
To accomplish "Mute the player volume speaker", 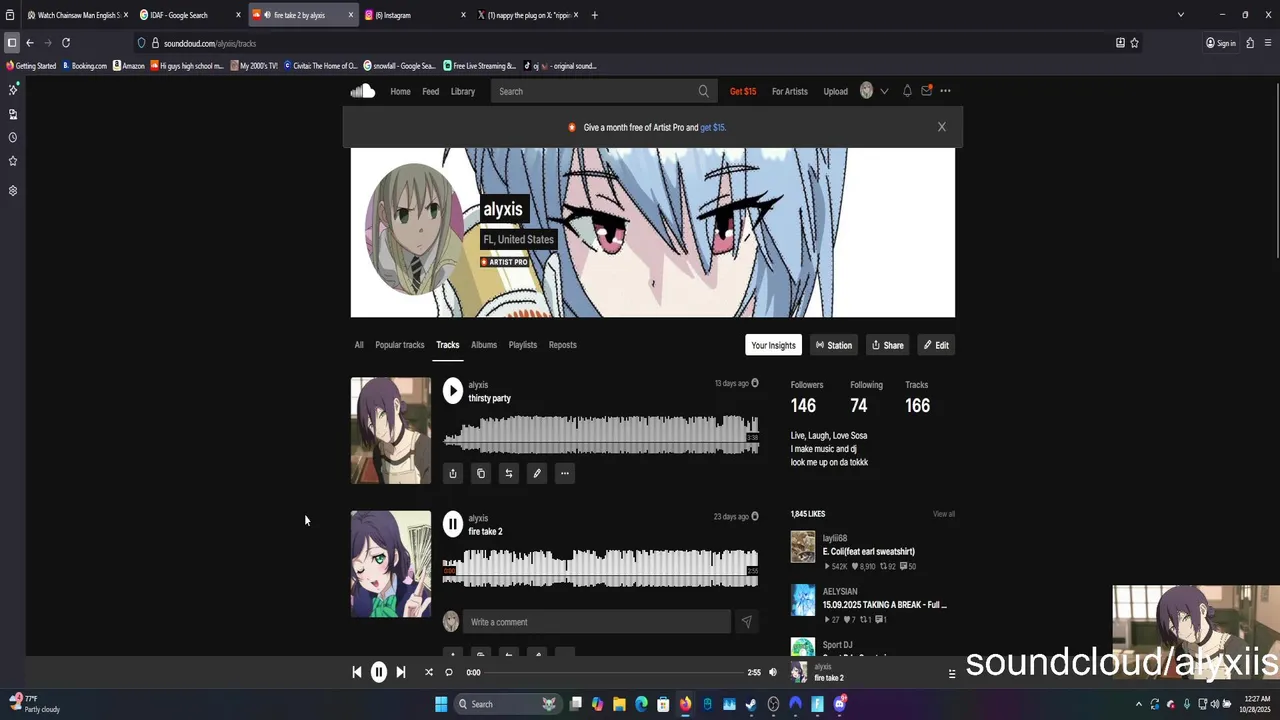I will coord(772,672).
